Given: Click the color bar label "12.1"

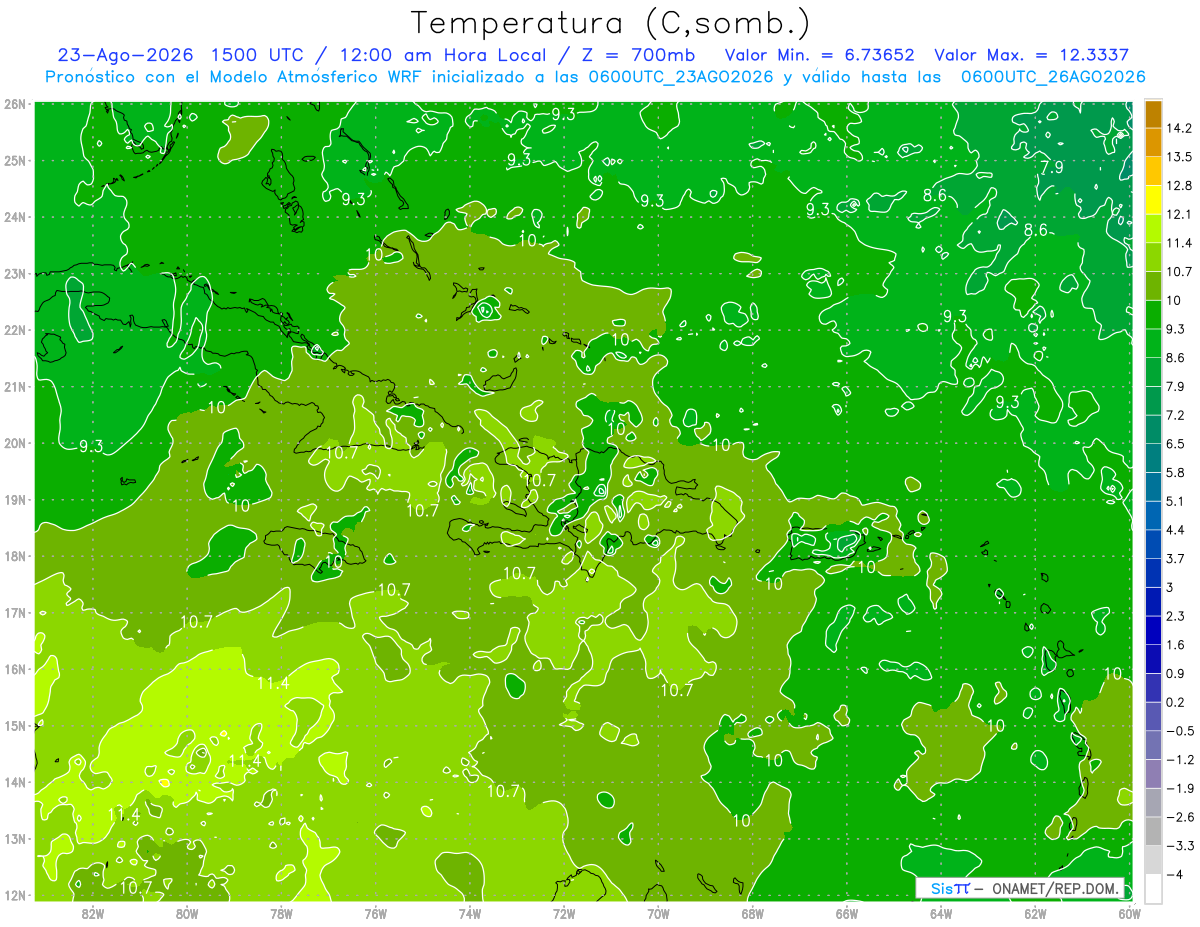Looking at the screenshot, I should (1178, 214).
